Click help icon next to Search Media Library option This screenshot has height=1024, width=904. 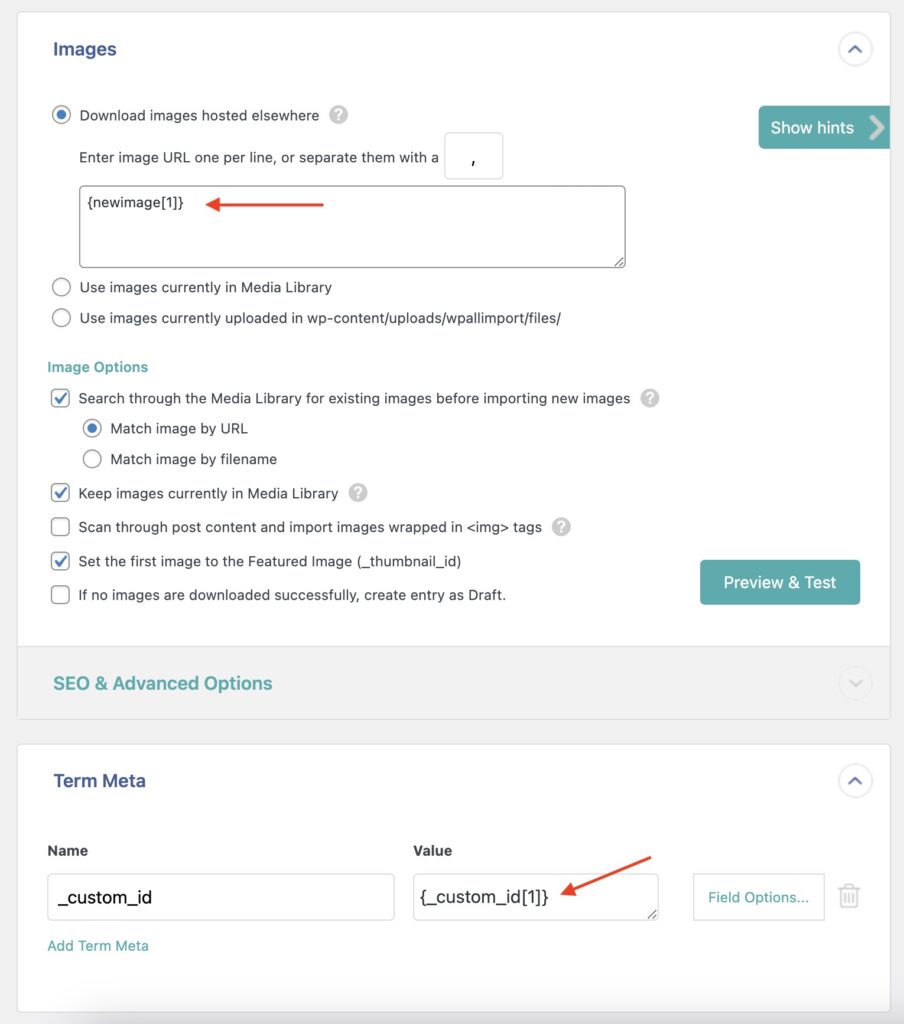650,398
